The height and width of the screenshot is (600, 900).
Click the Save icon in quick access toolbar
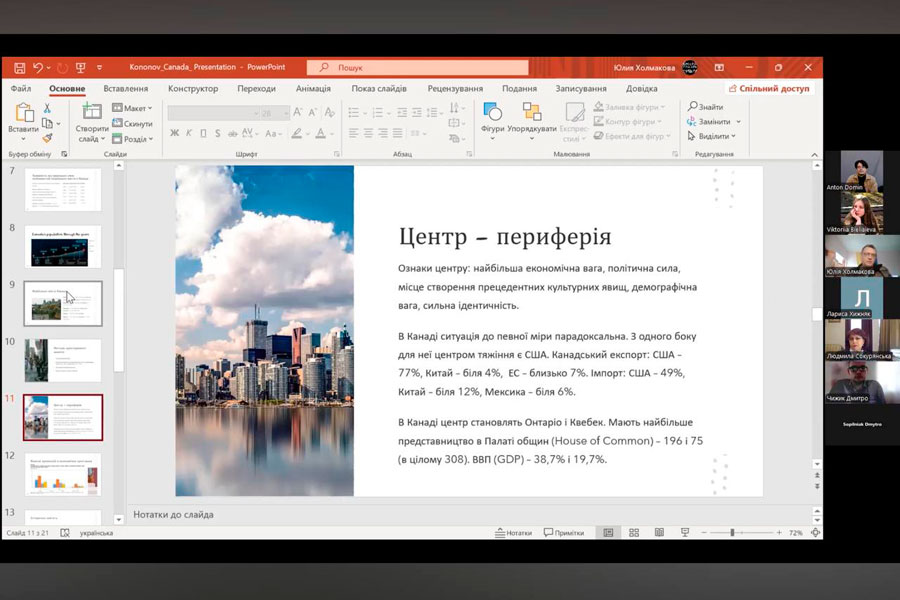click(x=18, y=67)
